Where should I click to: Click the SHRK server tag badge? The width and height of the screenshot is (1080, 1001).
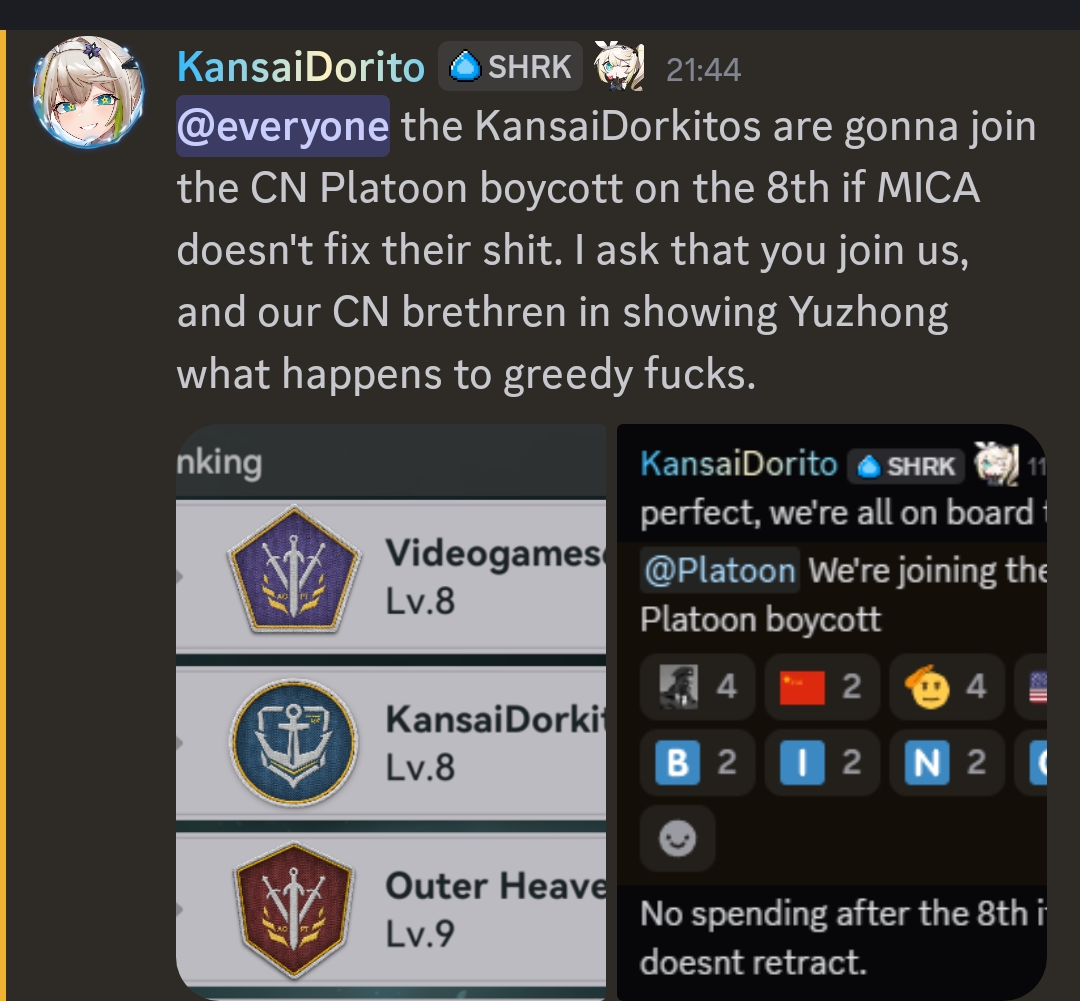(x=510, y=67)
